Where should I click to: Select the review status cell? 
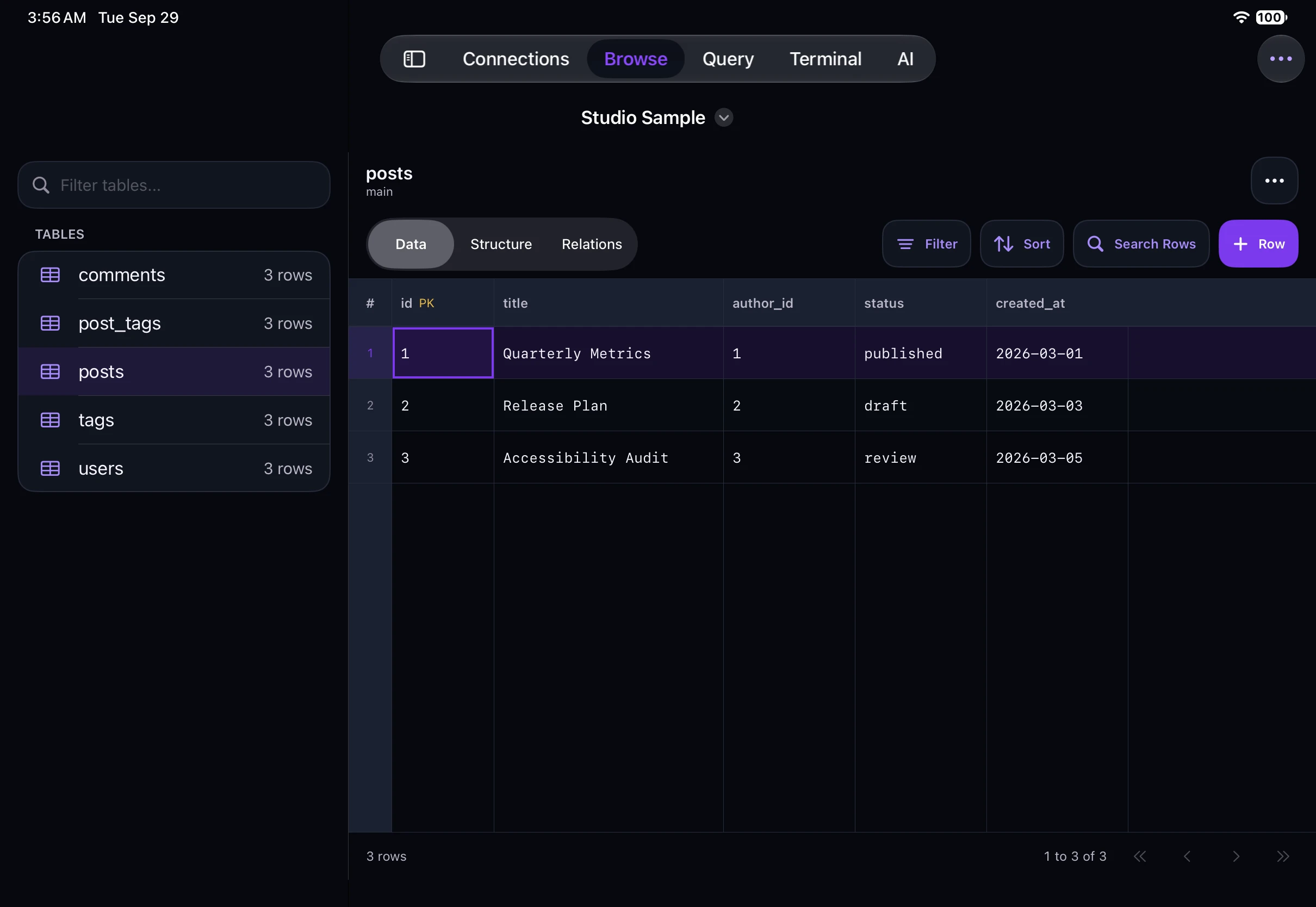coord(921,458)
